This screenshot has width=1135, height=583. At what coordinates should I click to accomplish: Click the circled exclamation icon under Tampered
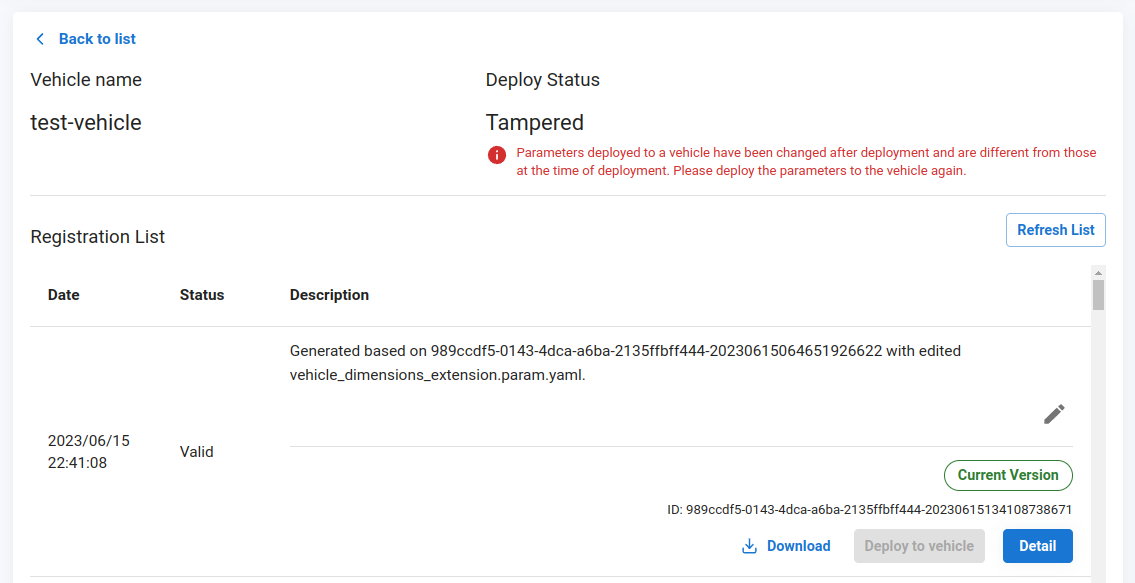coord(497,155)
